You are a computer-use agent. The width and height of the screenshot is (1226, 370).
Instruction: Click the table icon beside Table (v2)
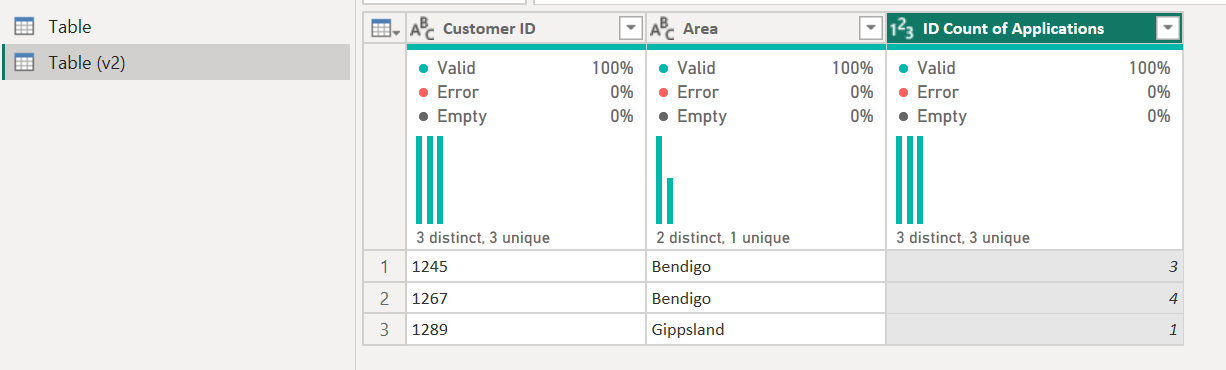(24, 63)
